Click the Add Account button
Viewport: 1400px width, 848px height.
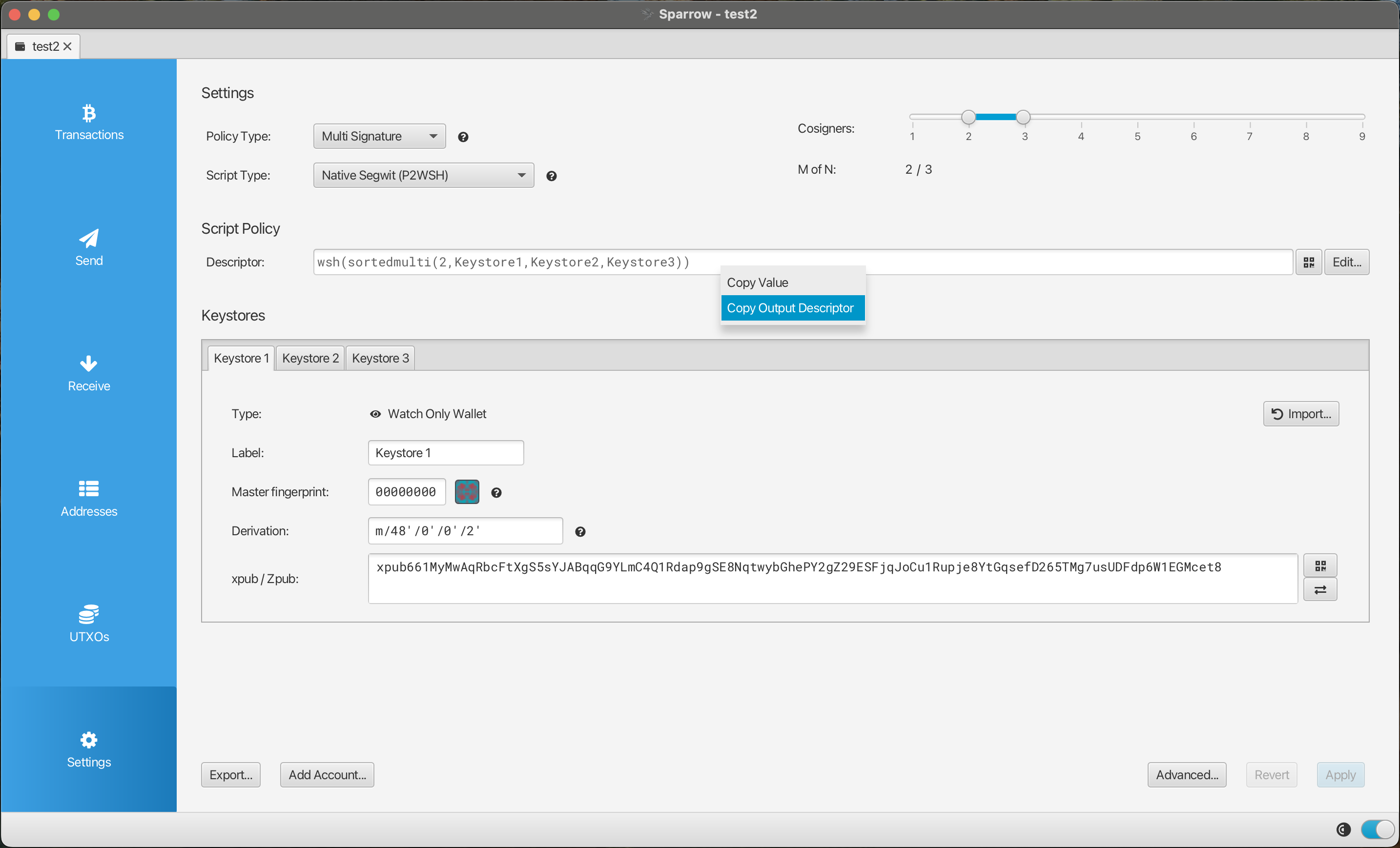[x=327, y=774]
